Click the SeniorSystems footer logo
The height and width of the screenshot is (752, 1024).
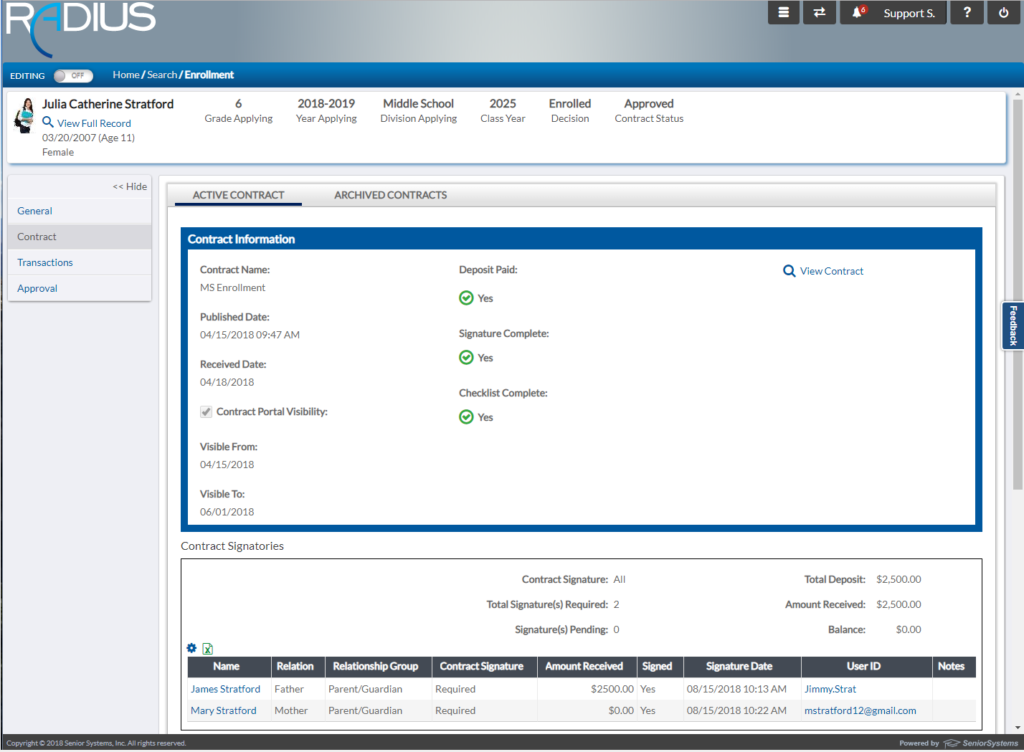tap(980, 743)
